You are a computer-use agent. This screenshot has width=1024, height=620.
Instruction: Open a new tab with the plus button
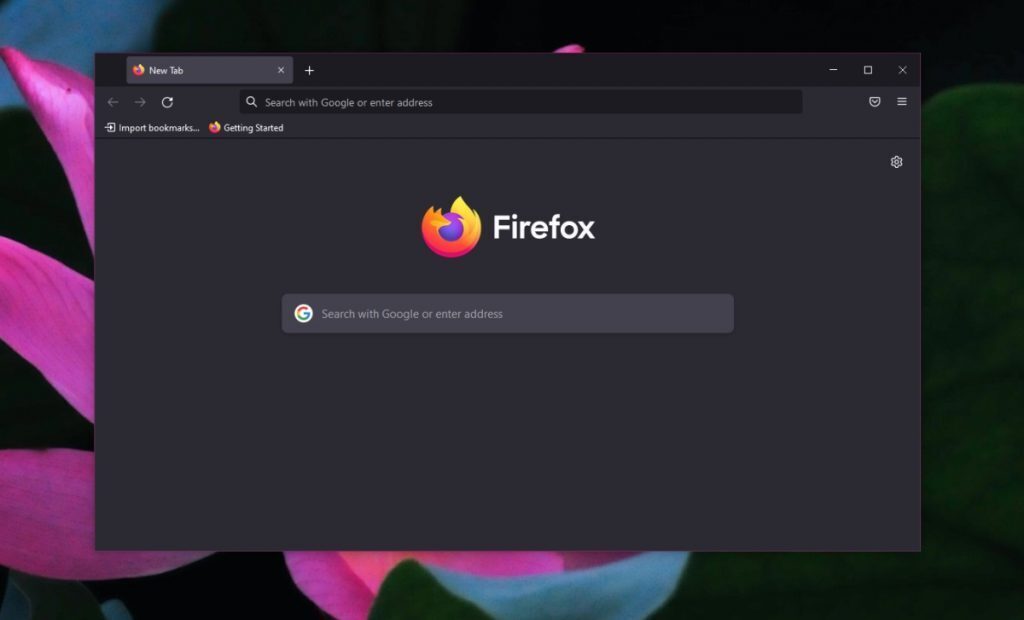(x=310, y=70)
